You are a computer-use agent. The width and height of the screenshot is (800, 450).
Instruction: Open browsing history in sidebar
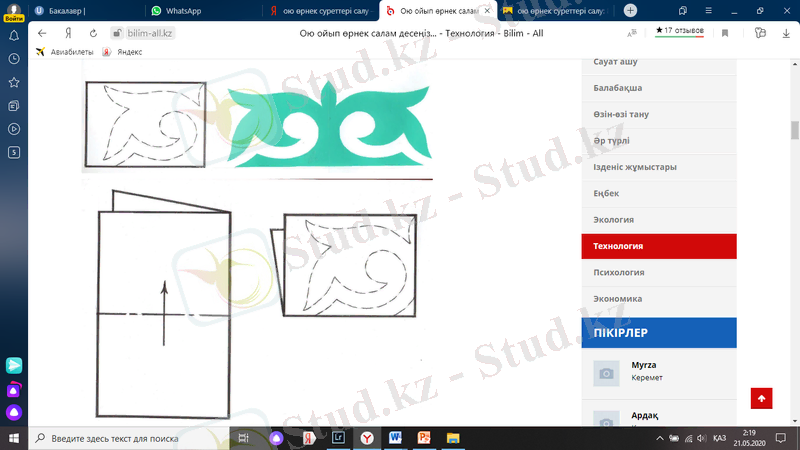pos(14,59)
